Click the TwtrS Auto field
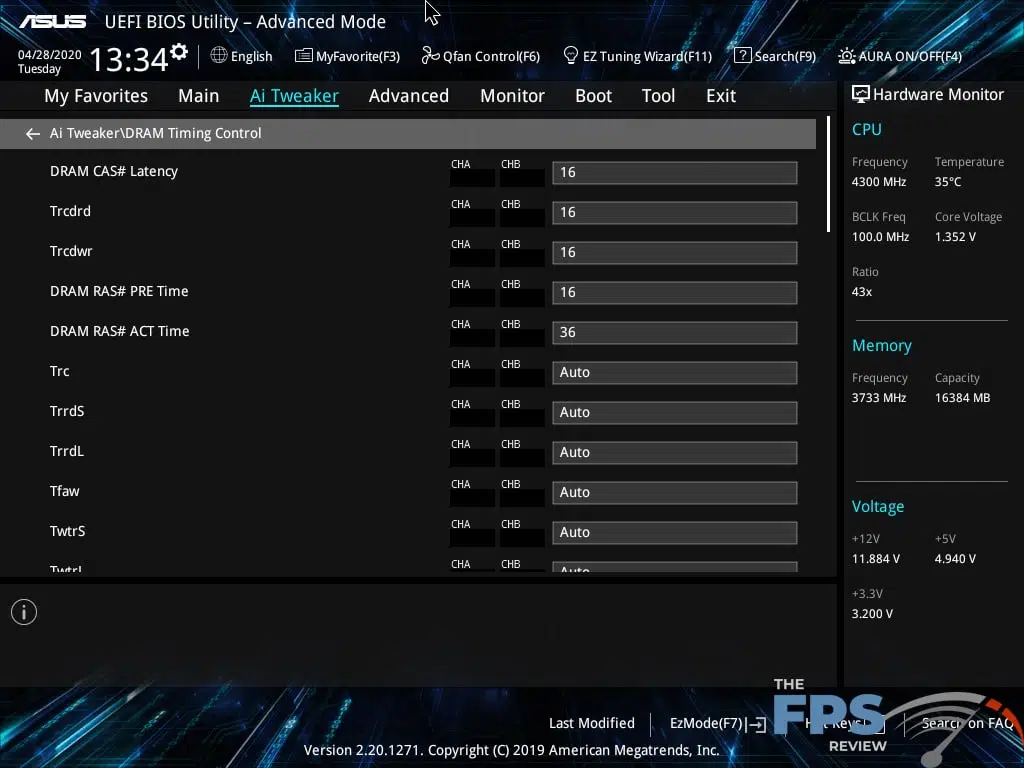Image resolution: width=1024 pixels, height=768 pixels. coord(675,532)
